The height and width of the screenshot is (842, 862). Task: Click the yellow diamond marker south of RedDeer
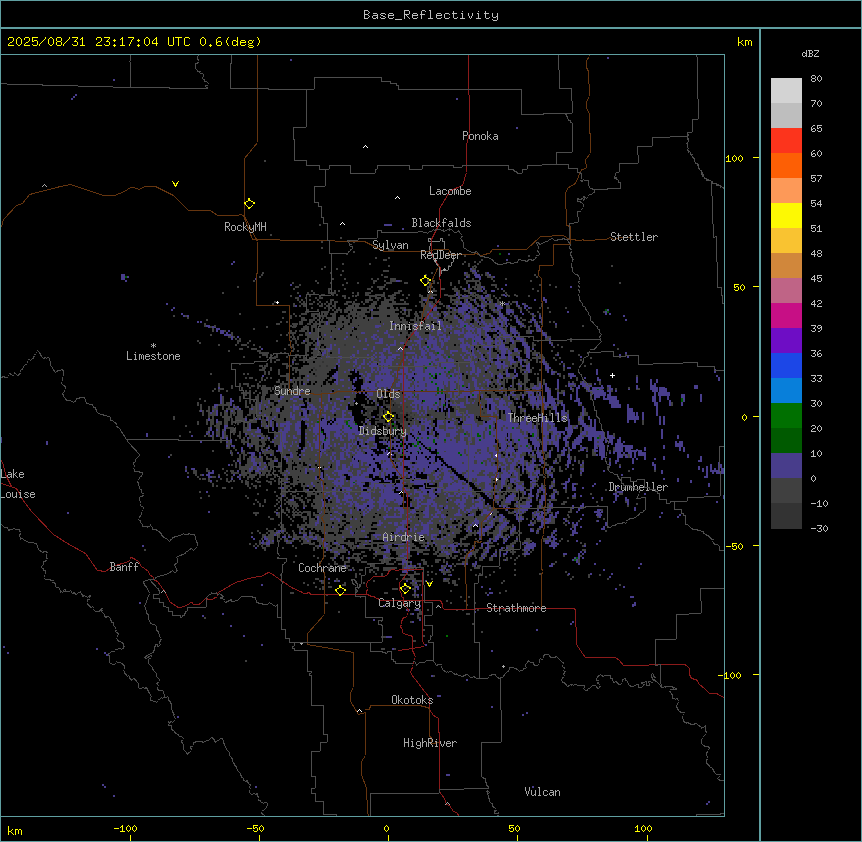pyautogui.click(x=425, y=280)
